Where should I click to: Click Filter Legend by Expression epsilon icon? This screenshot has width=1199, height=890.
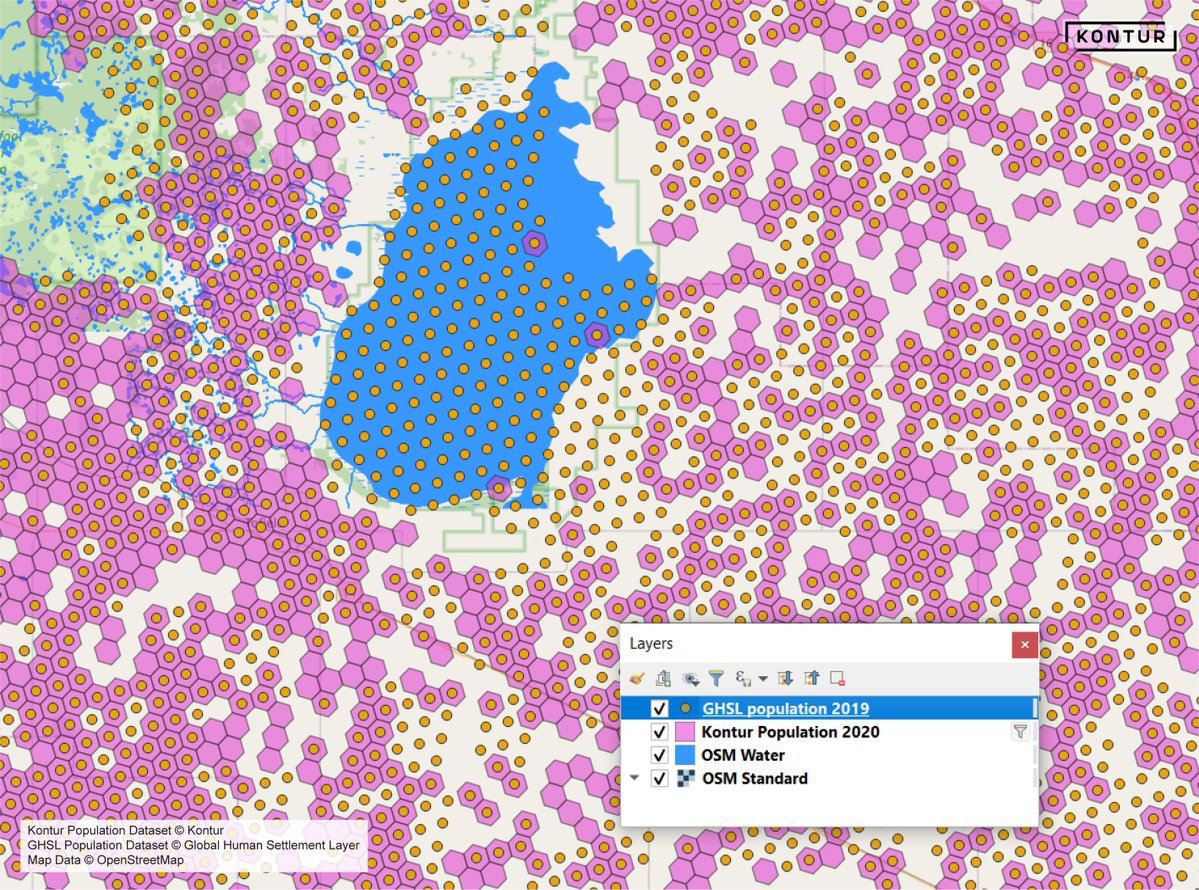pos(743,678)
